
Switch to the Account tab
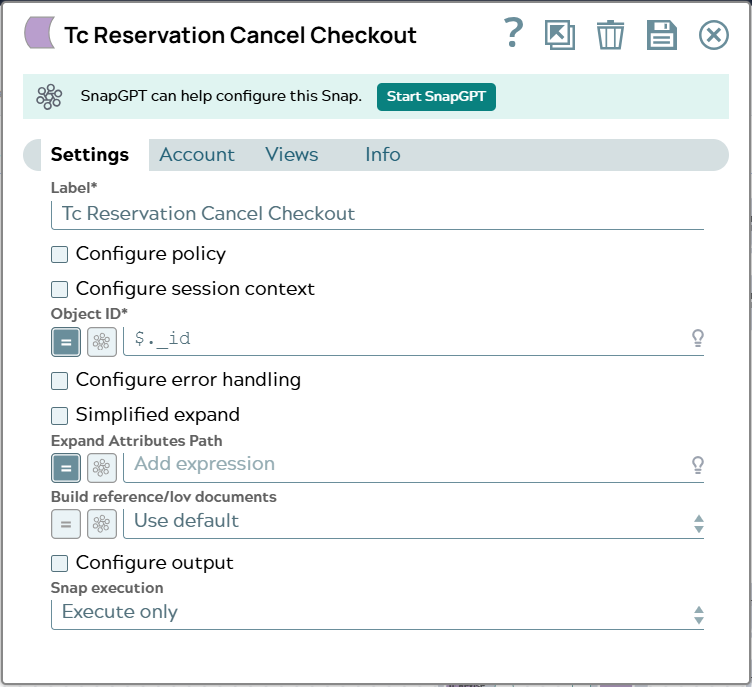click(197, 154)
